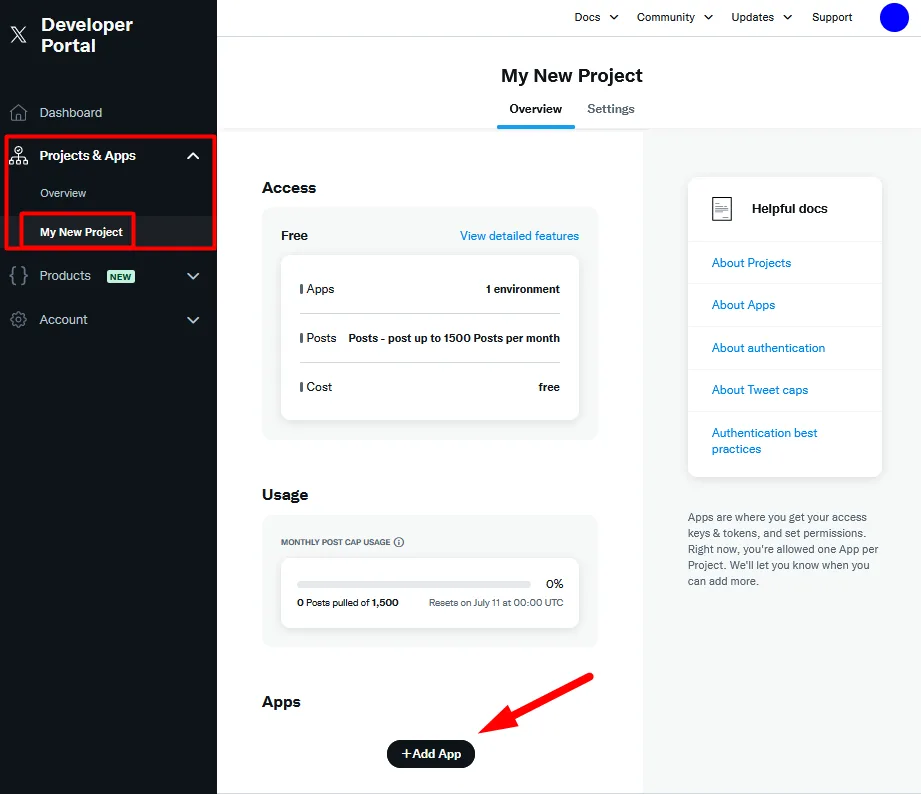This screenshot has width=921, height=794.
Task: Open Dashboard in the sidebar
Action: (x=70, y=113)
